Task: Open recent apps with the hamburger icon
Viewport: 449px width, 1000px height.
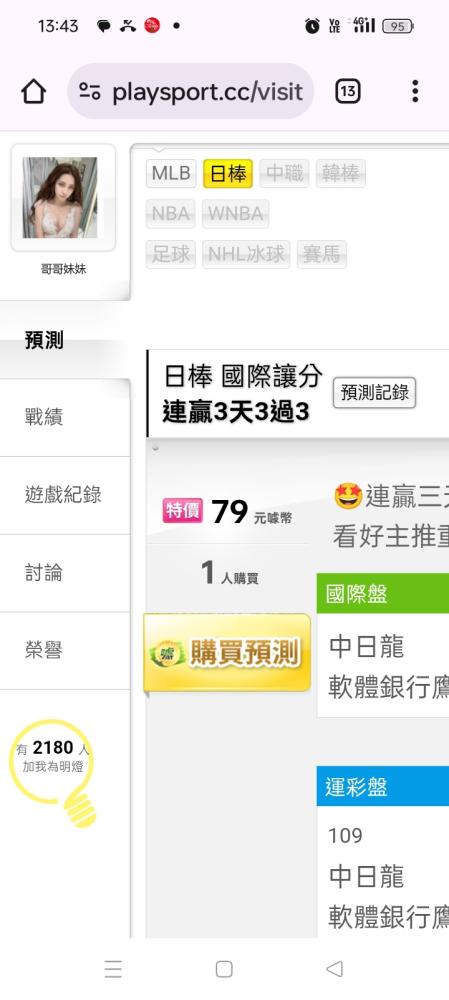Action: point(113,969)
